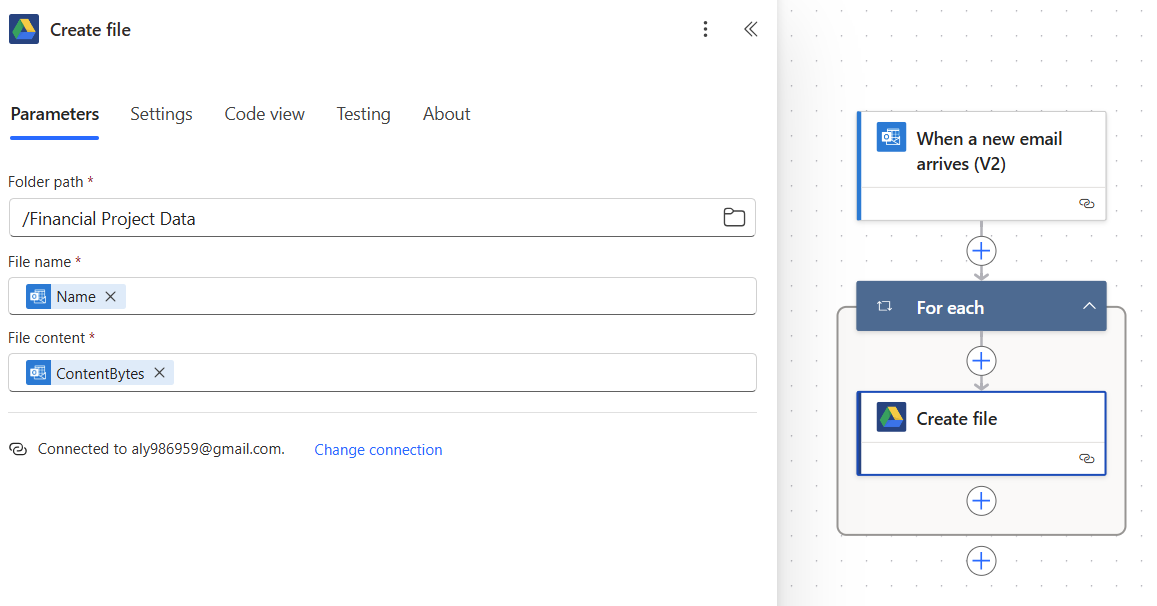Click the Folder path label
Image resolution: width=1157 pixels, height=606 pixels.
coord(46,182)
